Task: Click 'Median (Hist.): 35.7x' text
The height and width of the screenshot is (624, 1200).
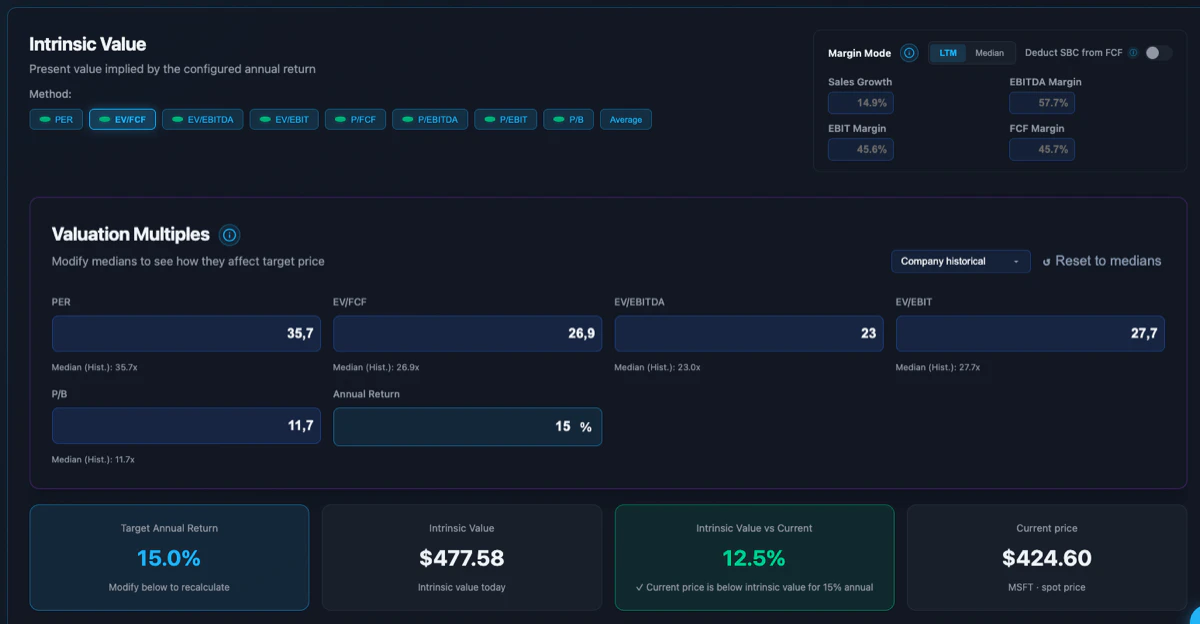Action: click(x=94, y=367)
